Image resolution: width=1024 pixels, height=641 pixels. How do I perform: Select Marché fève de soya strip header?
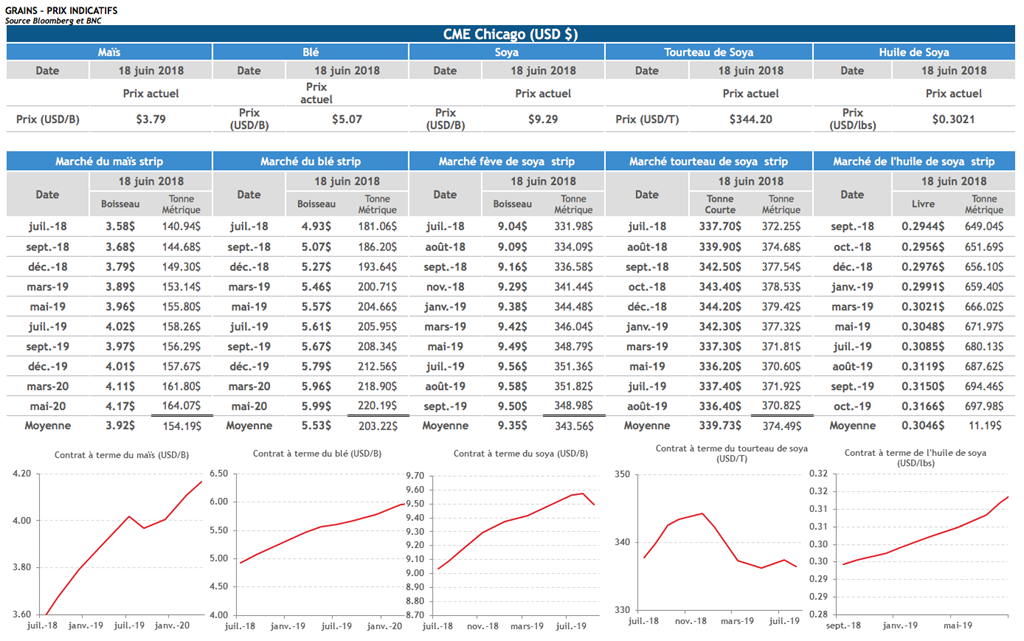pos(507,161)
